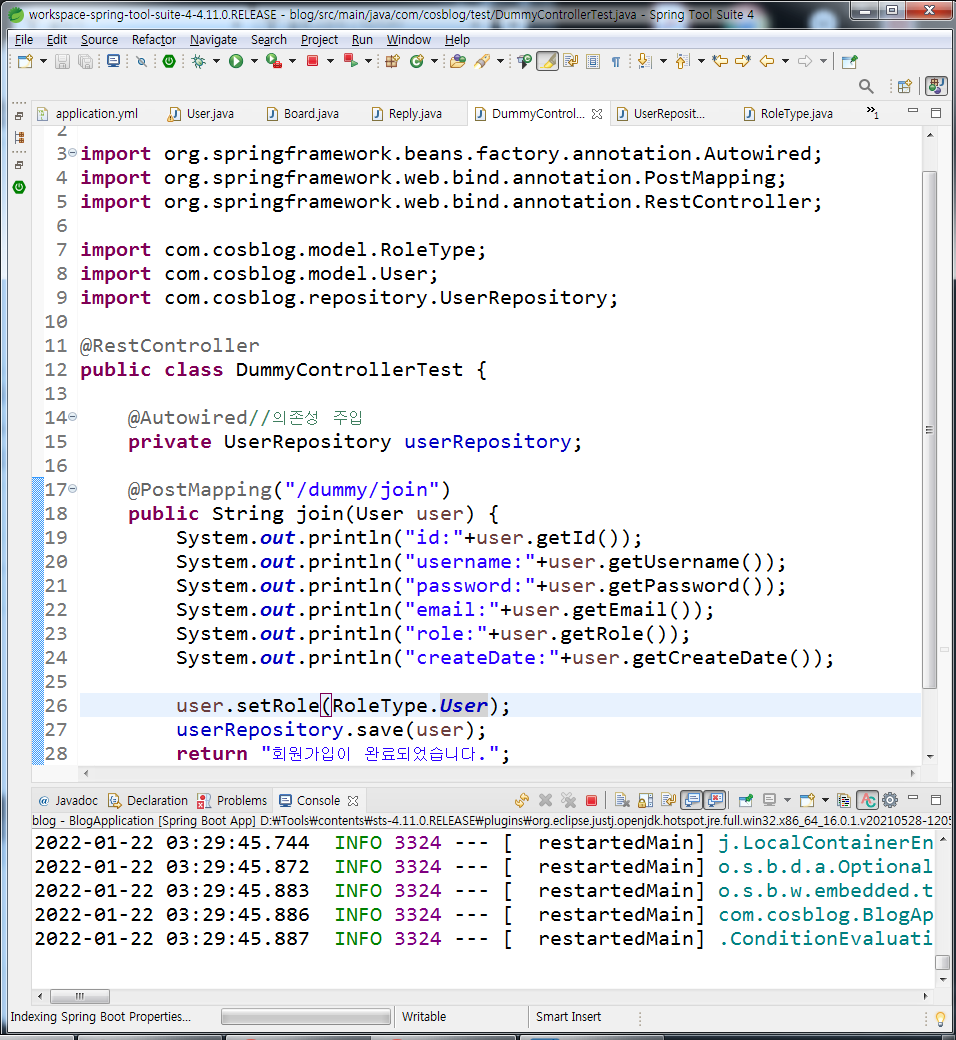Click the New Java Package icon
The image size is (956, 1040).
tap(393, 62)
